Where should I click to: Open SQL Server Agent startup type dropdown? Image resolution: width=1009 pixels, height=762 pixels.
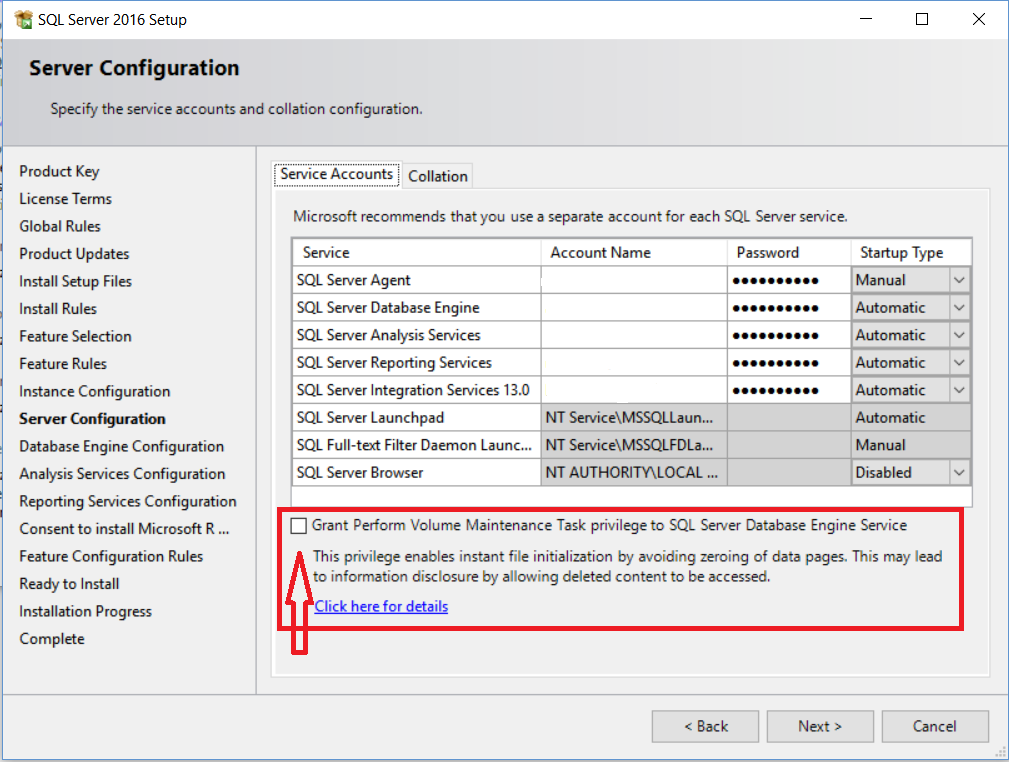[x=959, y=280]
